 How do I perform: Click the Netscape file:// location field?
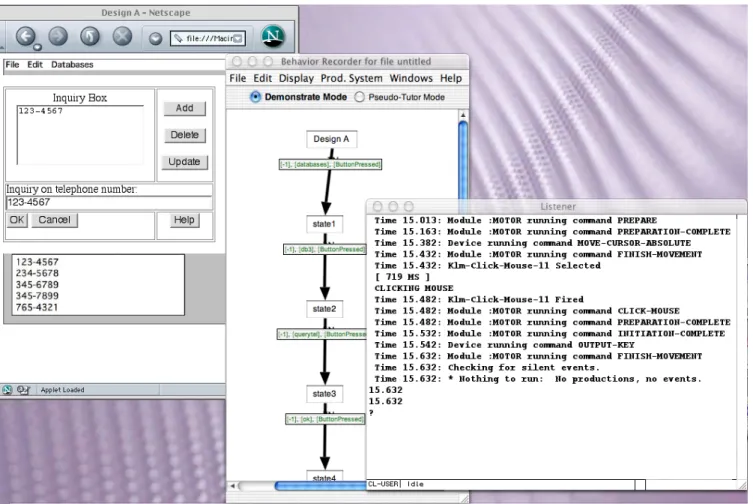pyautogui.click(x=208, y=38)
